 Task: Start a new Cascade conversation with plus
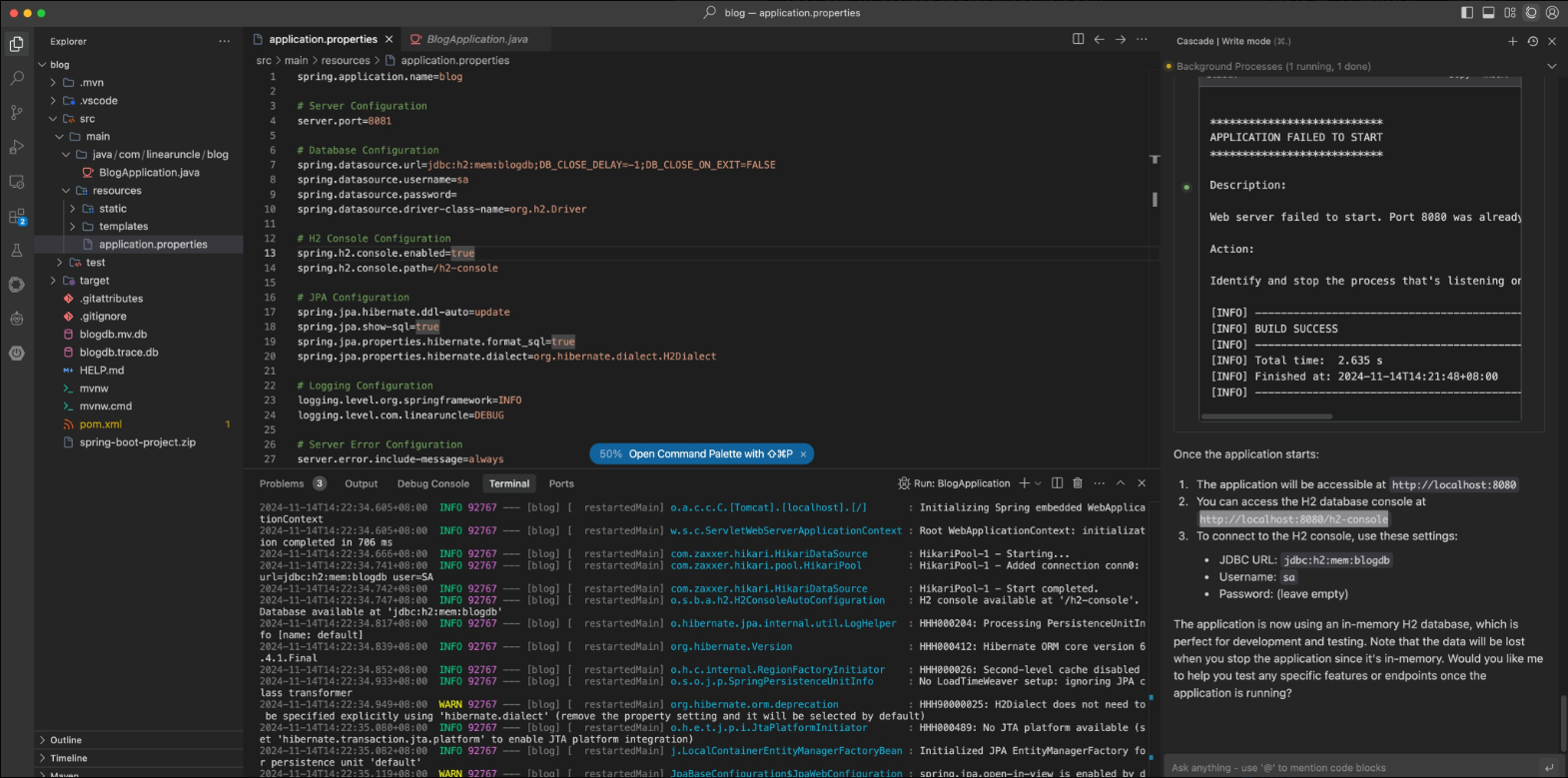pyautogui.click(x=1512, y=41)
